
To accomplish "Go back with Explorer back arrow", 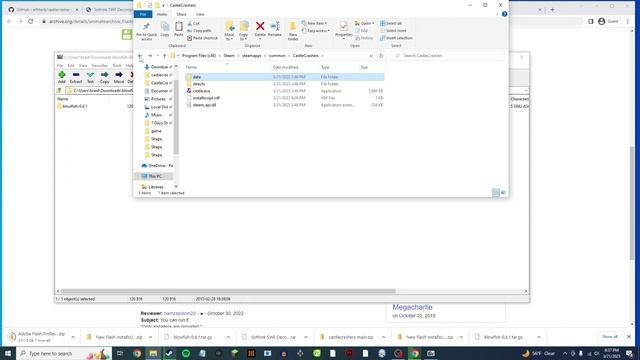I will pos(140,56).
